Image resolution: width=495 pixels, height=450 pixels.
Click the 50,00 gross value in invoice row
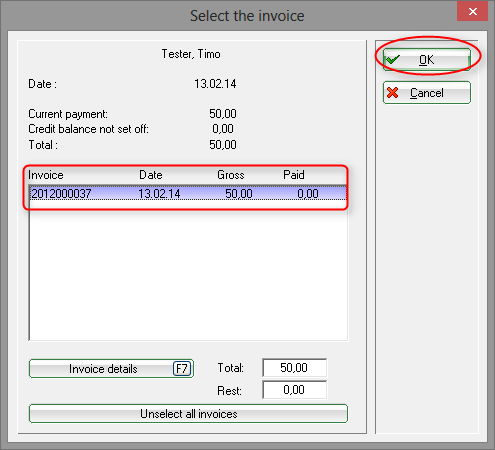(x=239, y=194)
